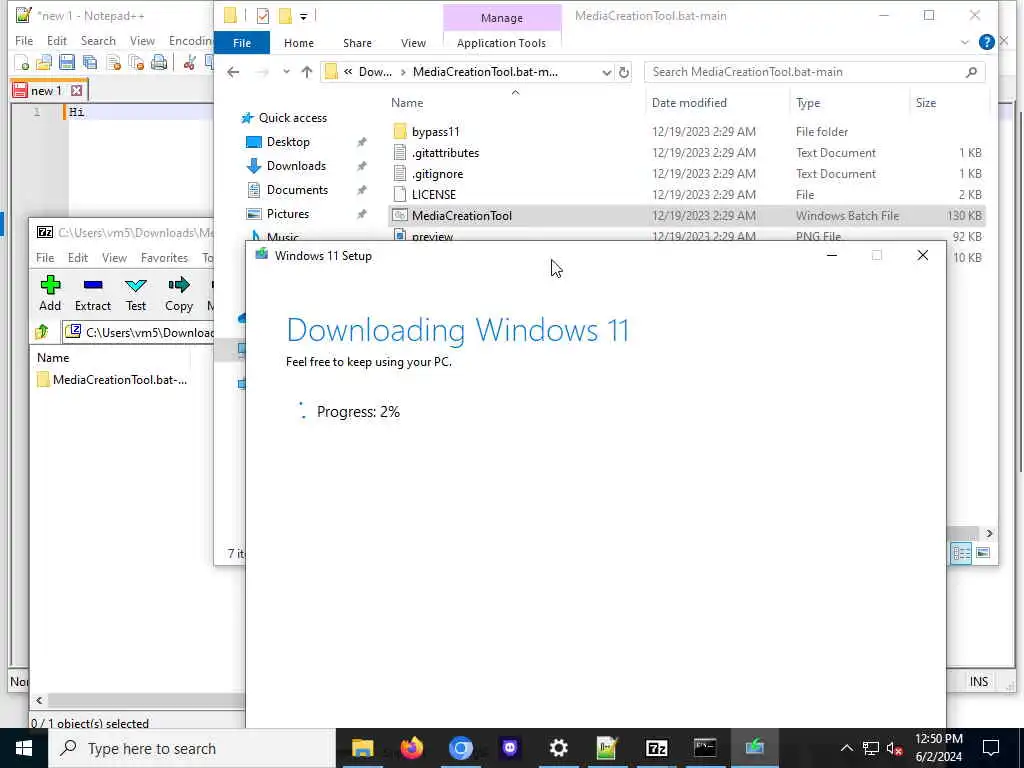Close the new 1 tab in Notepad++

tap(76, 90)
